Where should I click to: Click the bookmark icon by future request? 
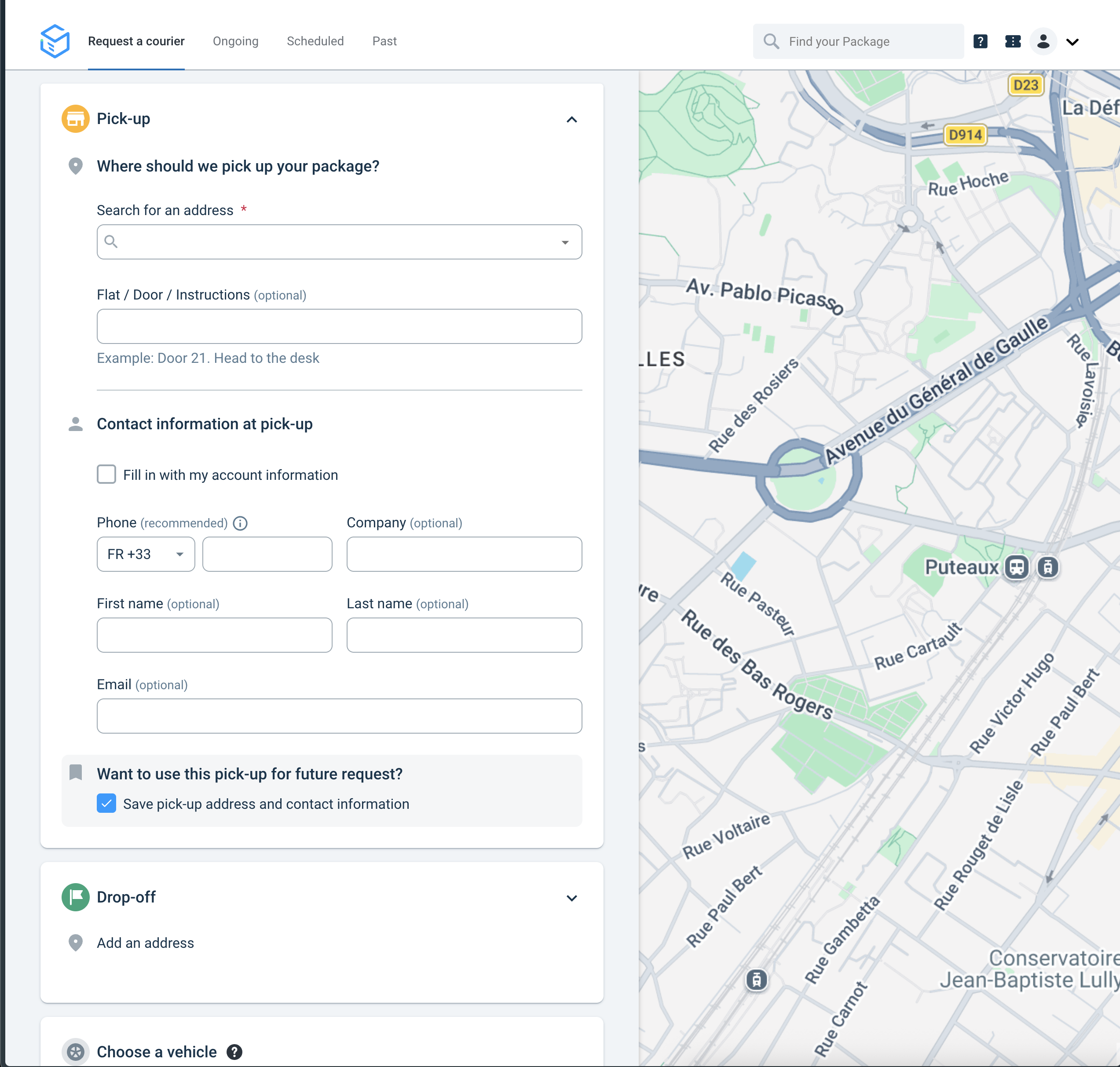76,772
